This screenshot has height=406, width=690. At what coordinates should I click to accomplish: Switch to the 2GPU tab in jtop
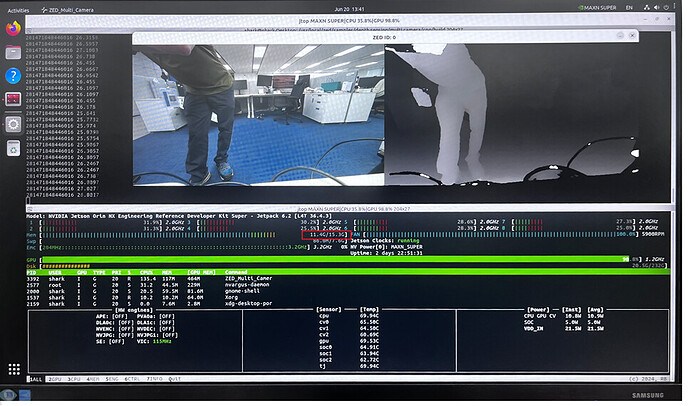tap(55, 379)
